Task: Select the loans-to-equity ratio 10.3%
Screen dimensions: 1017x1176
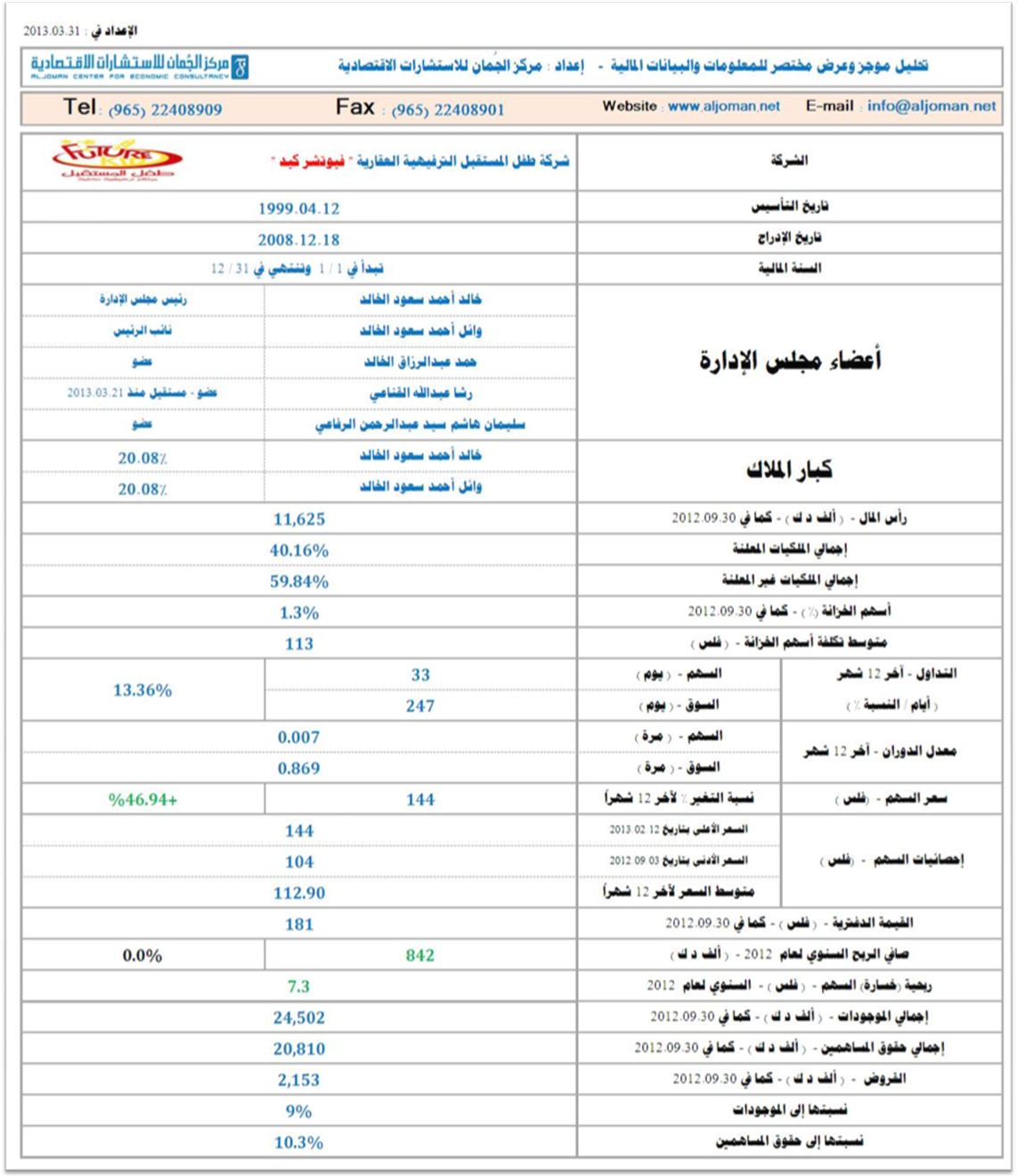Action: tap(299, 1142)
